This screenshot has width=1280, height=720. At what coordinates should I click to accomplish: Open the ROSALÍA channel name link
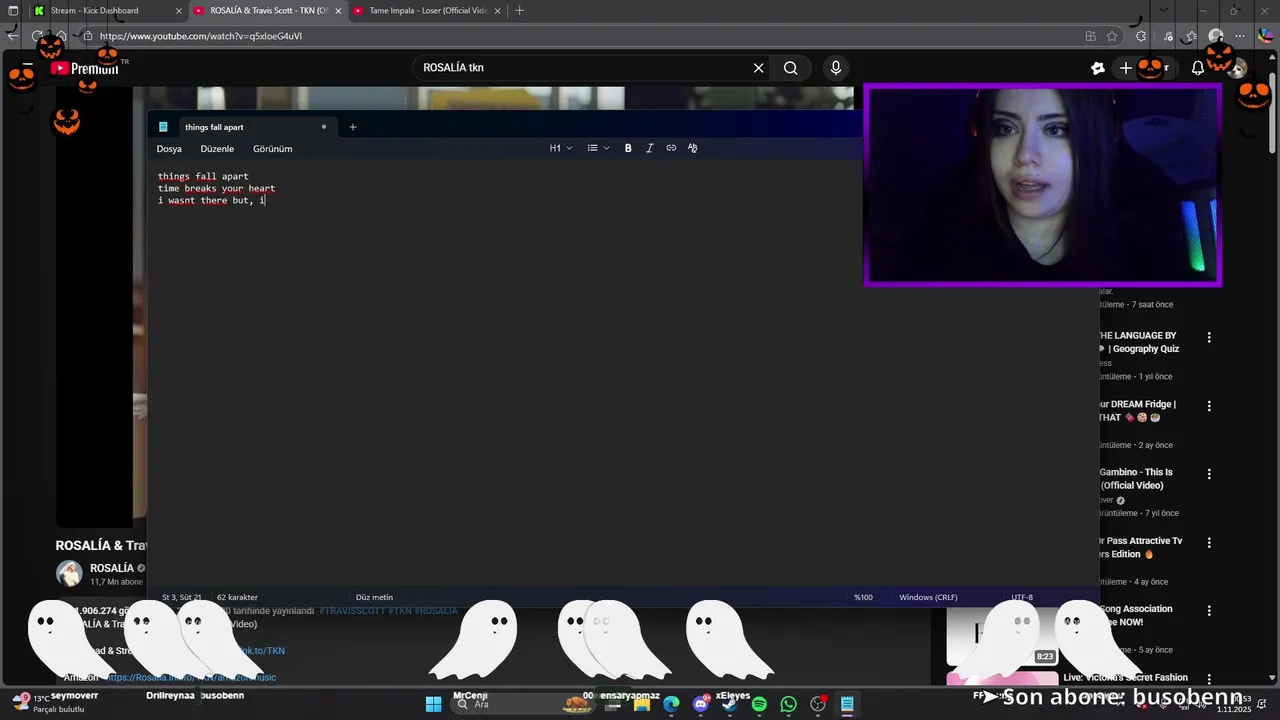[112, 568]
